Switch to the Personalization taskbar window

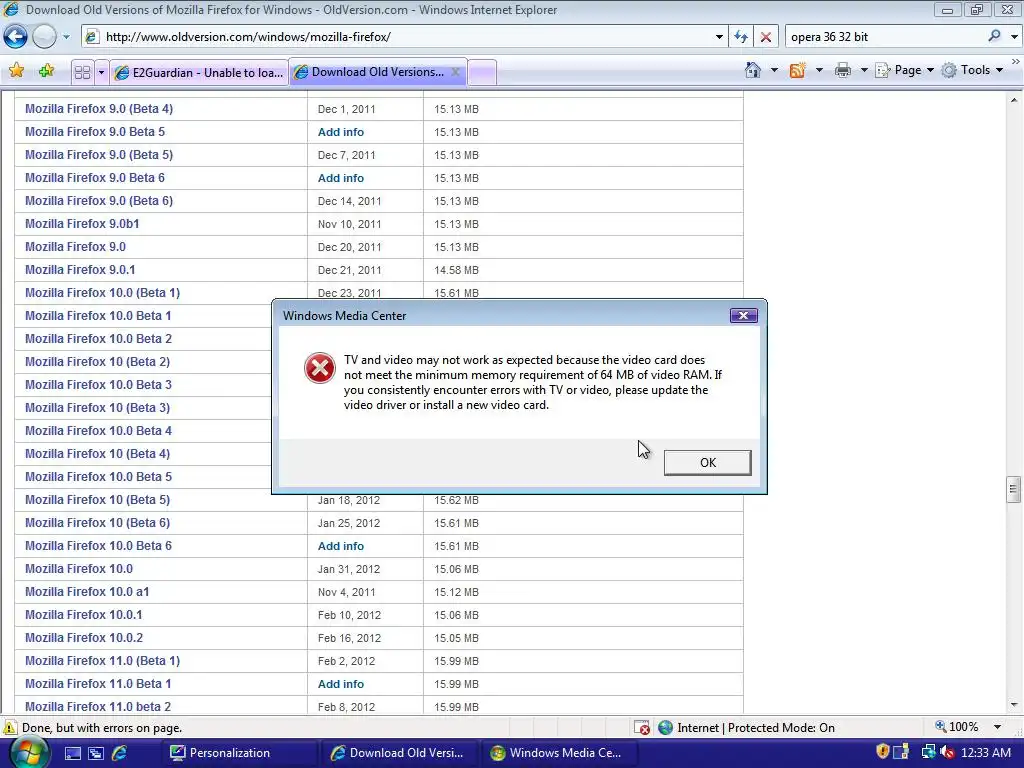click(x=238, y=753)
